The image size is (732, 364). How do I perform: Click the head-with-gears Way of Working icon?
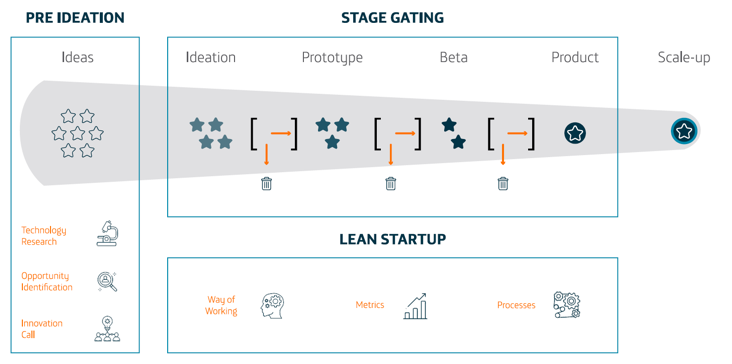tap(272, 306)
